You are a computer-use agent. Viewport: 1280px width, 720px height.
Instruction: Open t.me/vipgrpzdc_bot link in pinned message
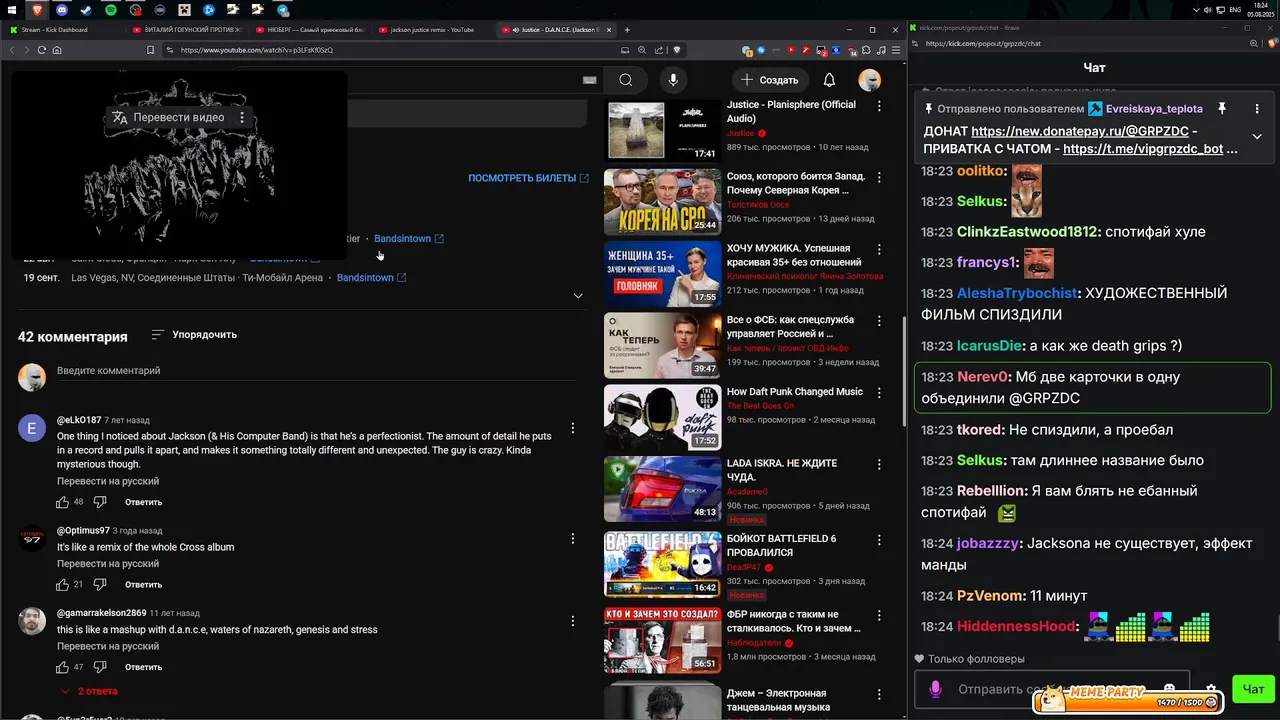point(1143,149)
